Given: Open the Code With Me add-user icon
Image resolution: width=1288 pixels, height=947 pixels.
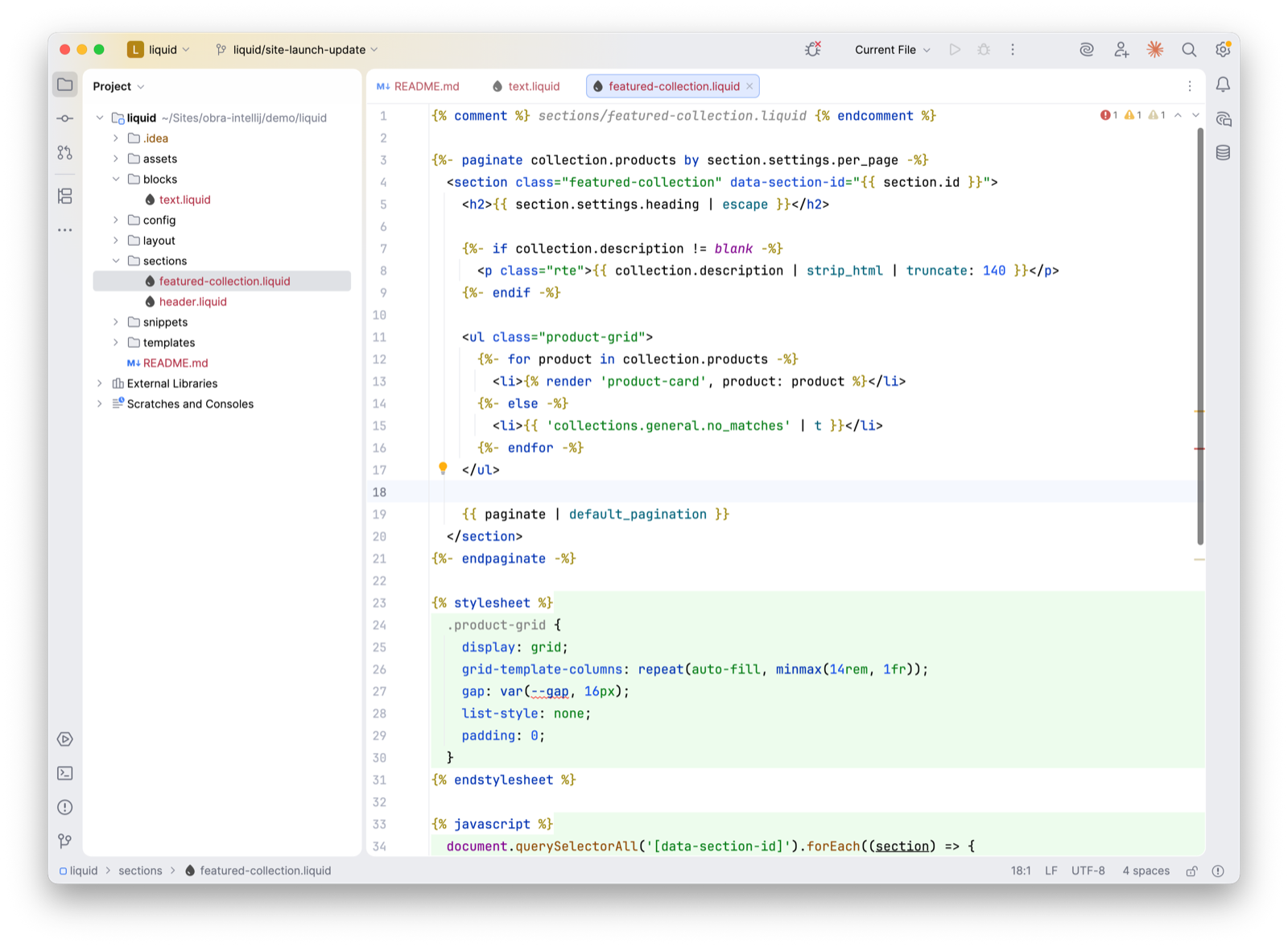Looking at the screenshot, I should pos(1121,49).
